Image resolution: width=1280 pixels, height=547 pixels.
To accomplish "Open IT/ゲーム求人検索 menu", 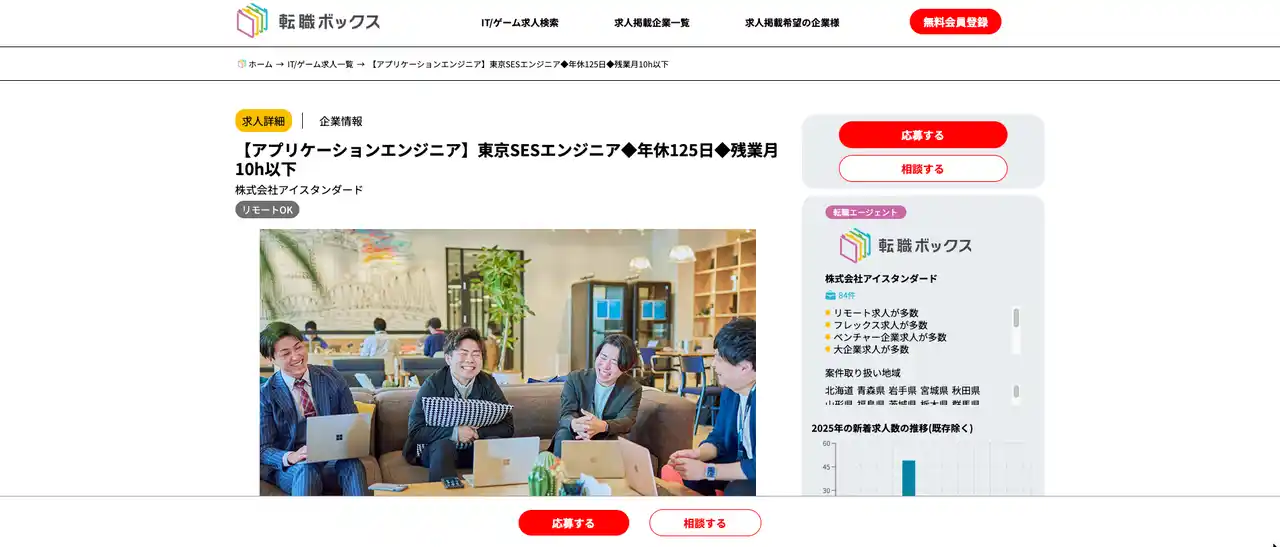I will tap(520, 22).
